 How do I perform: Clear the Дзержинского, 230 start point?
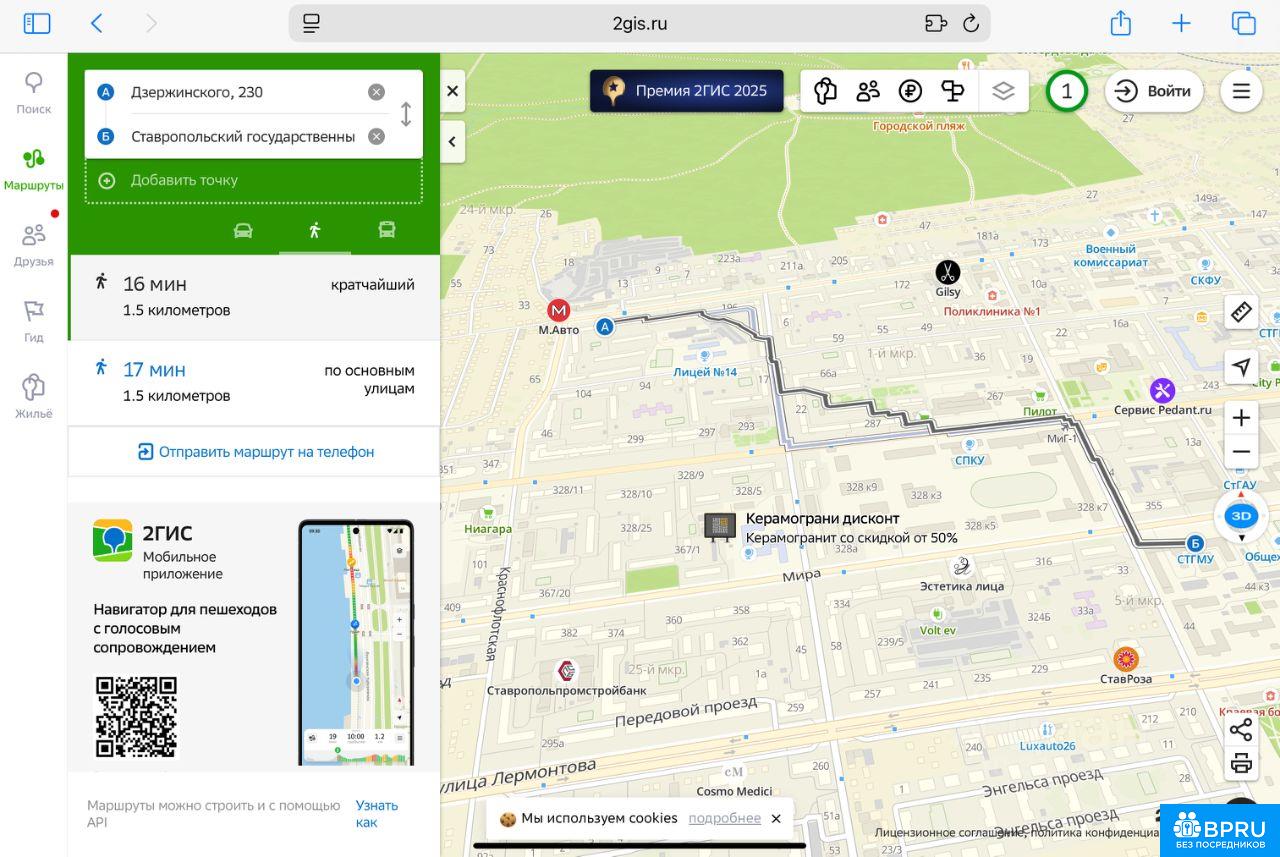pyautogui.click(x=376, y=92)
